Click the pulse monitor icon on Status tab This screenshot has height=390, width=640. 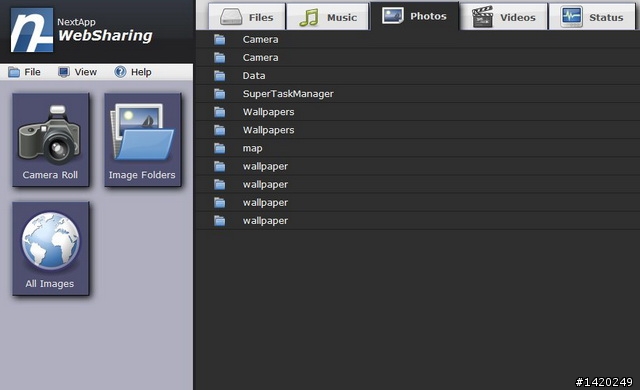click(x=571, y=17)
